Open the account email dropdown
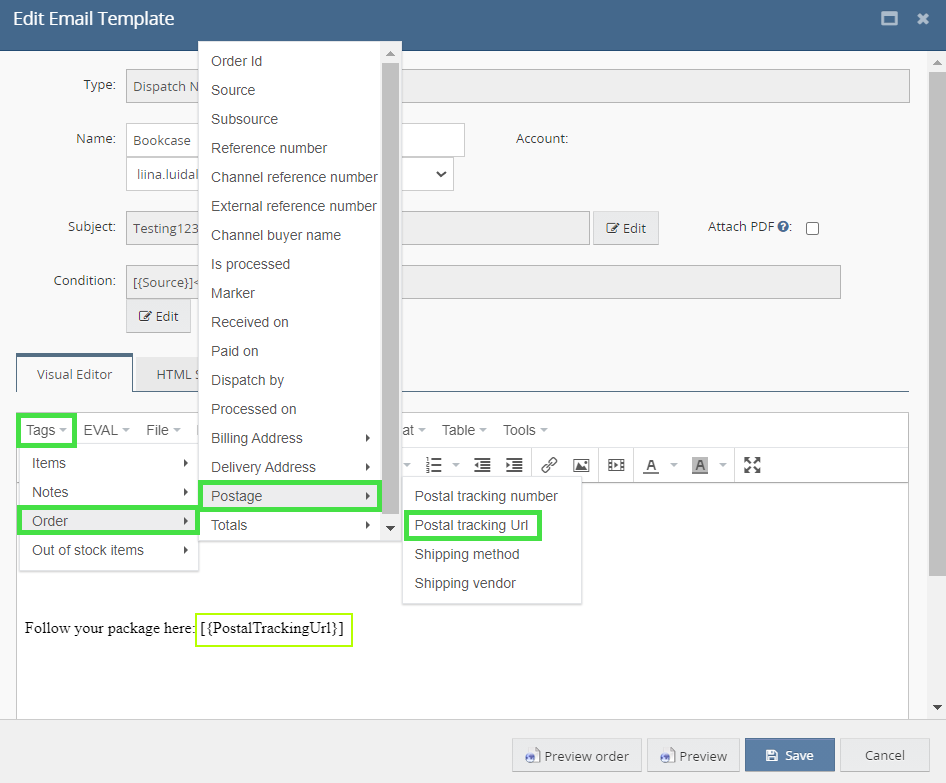Viewport: 946px width, 783px height. [x=290, y=174]
